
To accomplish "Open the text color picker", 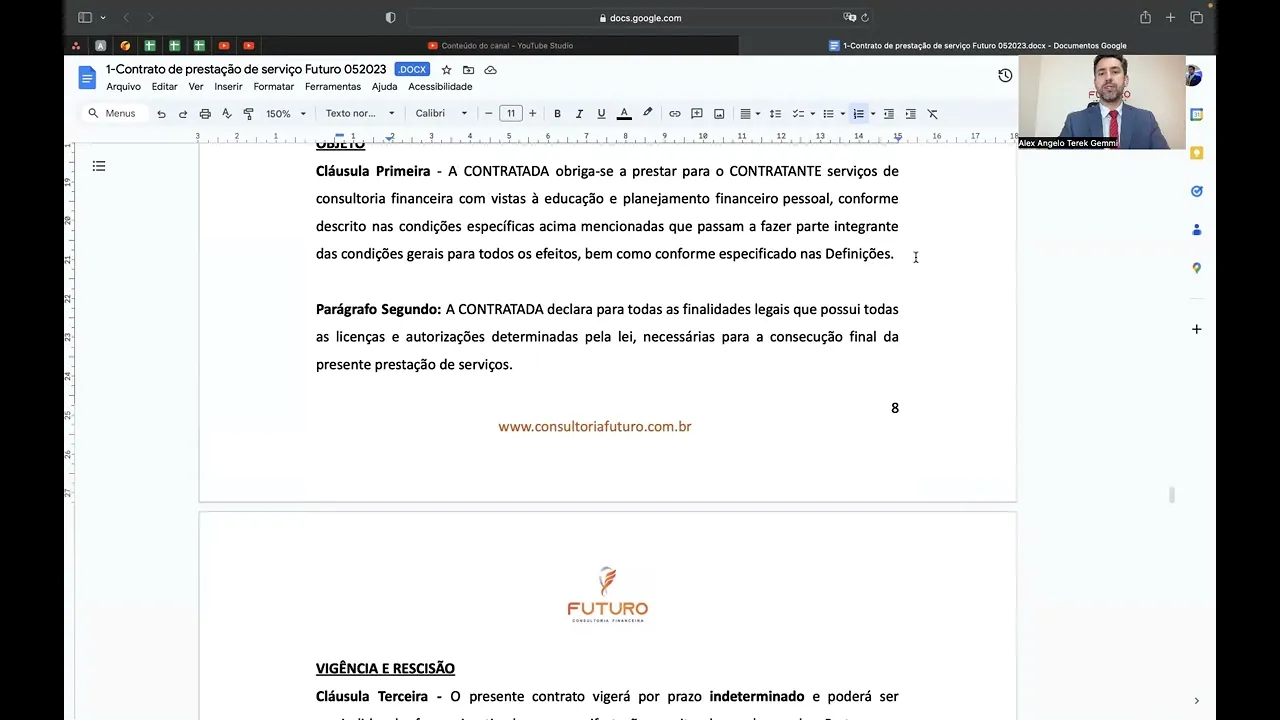I will click(624, 114).
